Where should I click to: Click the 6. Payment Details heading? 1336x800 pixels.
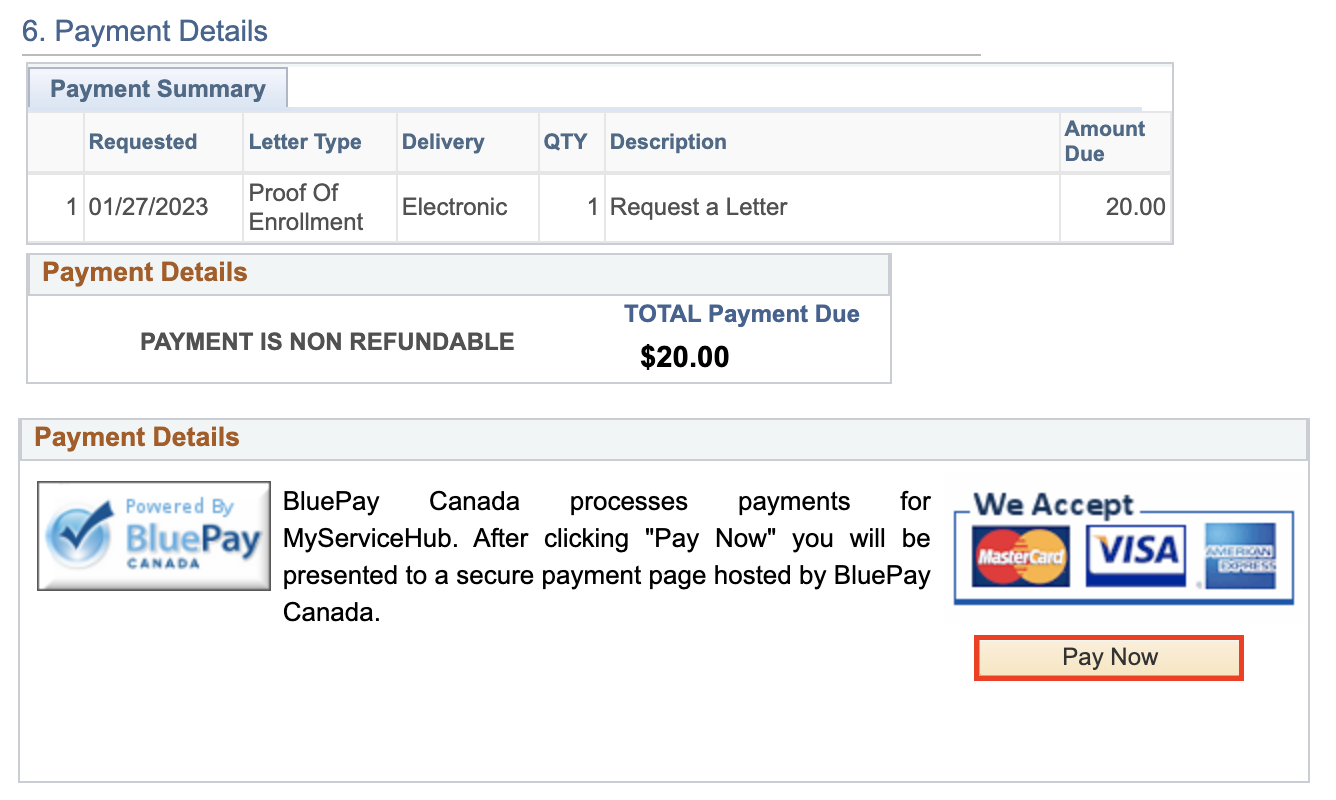pos(145,31)
